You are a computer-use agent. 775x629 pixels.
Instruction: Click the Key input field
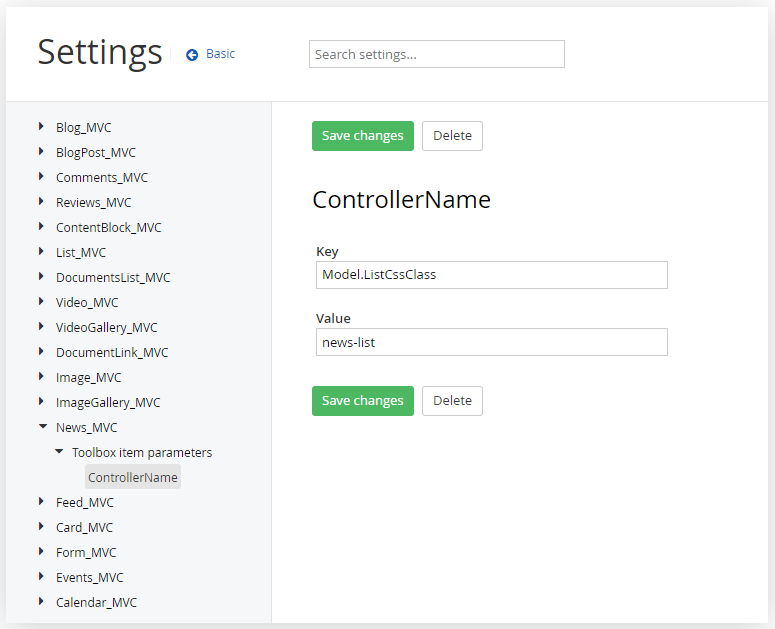(491, 275)
